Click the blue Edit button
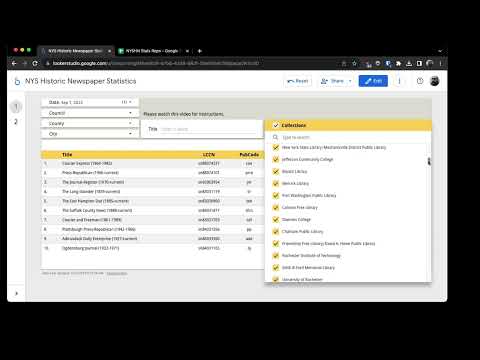The image size is (480, 360). point(373,81)
